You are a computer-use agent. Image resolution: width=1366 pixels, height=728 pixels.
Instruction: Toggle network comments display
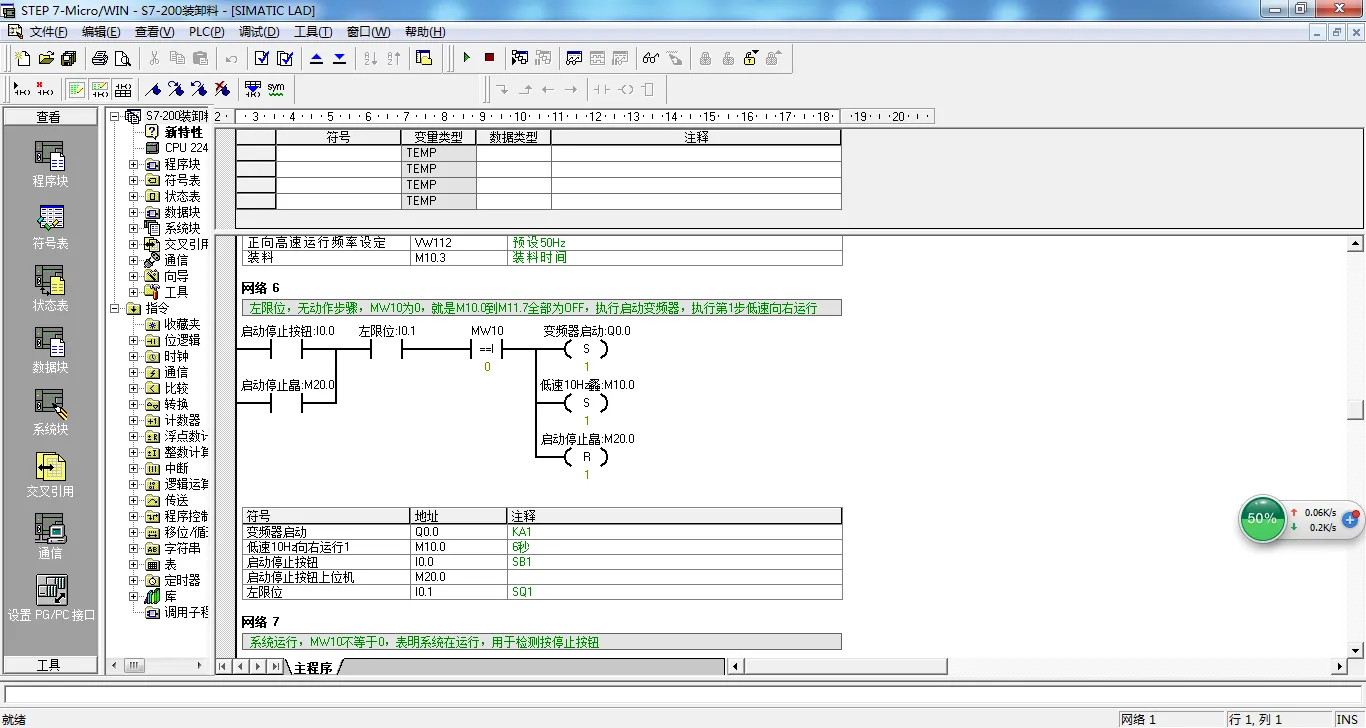pyautogui.click(x=99, y=89)
